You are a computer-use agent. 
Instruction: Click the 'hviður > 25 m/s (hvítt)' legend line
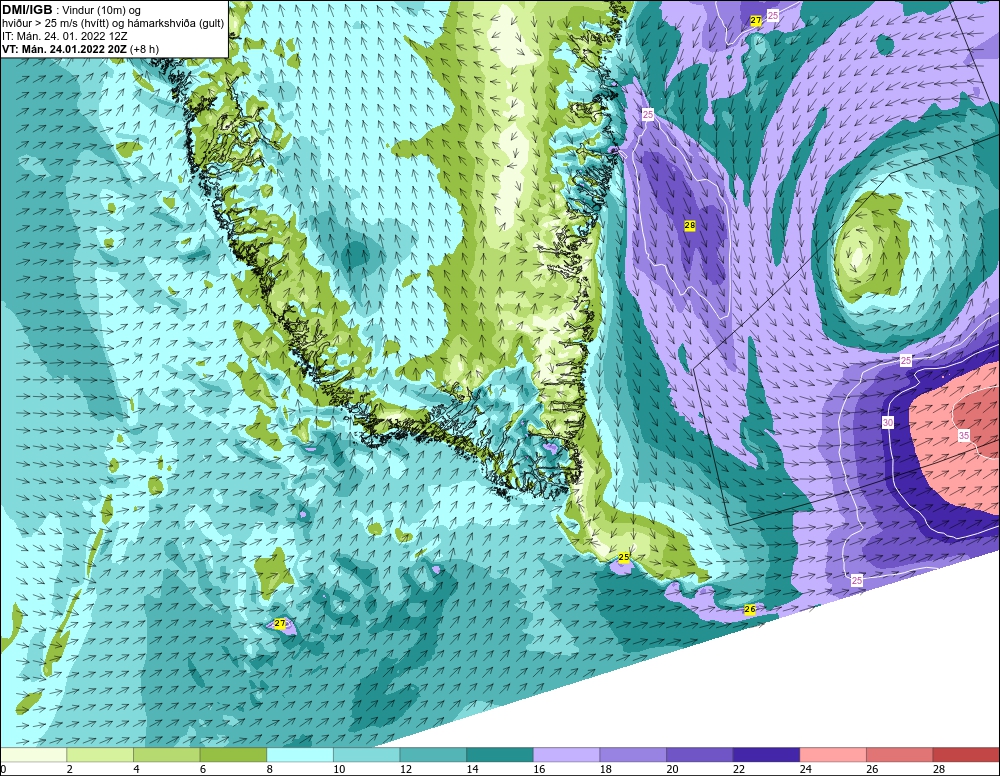(x=55, y=24)
